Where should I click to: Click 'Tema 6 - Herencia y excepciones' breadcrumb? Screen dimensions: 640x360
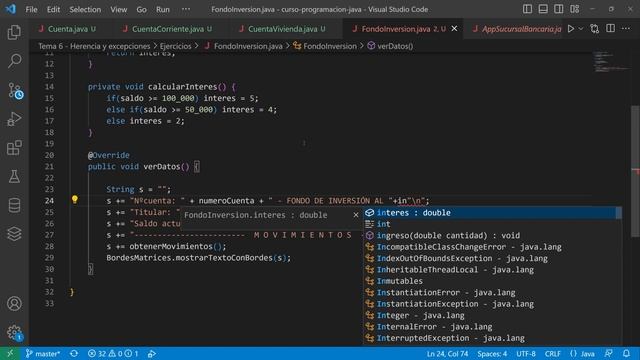pyautogui.click(x=94, y=46)
